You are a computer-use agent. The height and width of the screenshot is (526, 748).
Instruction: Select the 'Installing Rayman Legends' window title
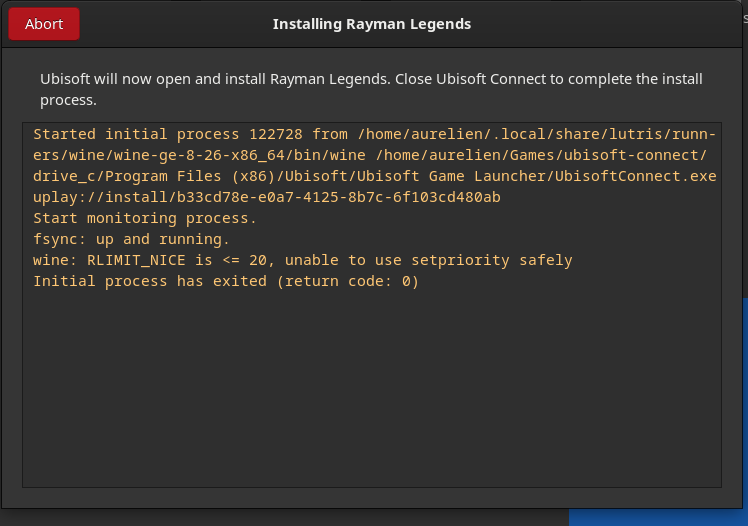coord(372,24)
